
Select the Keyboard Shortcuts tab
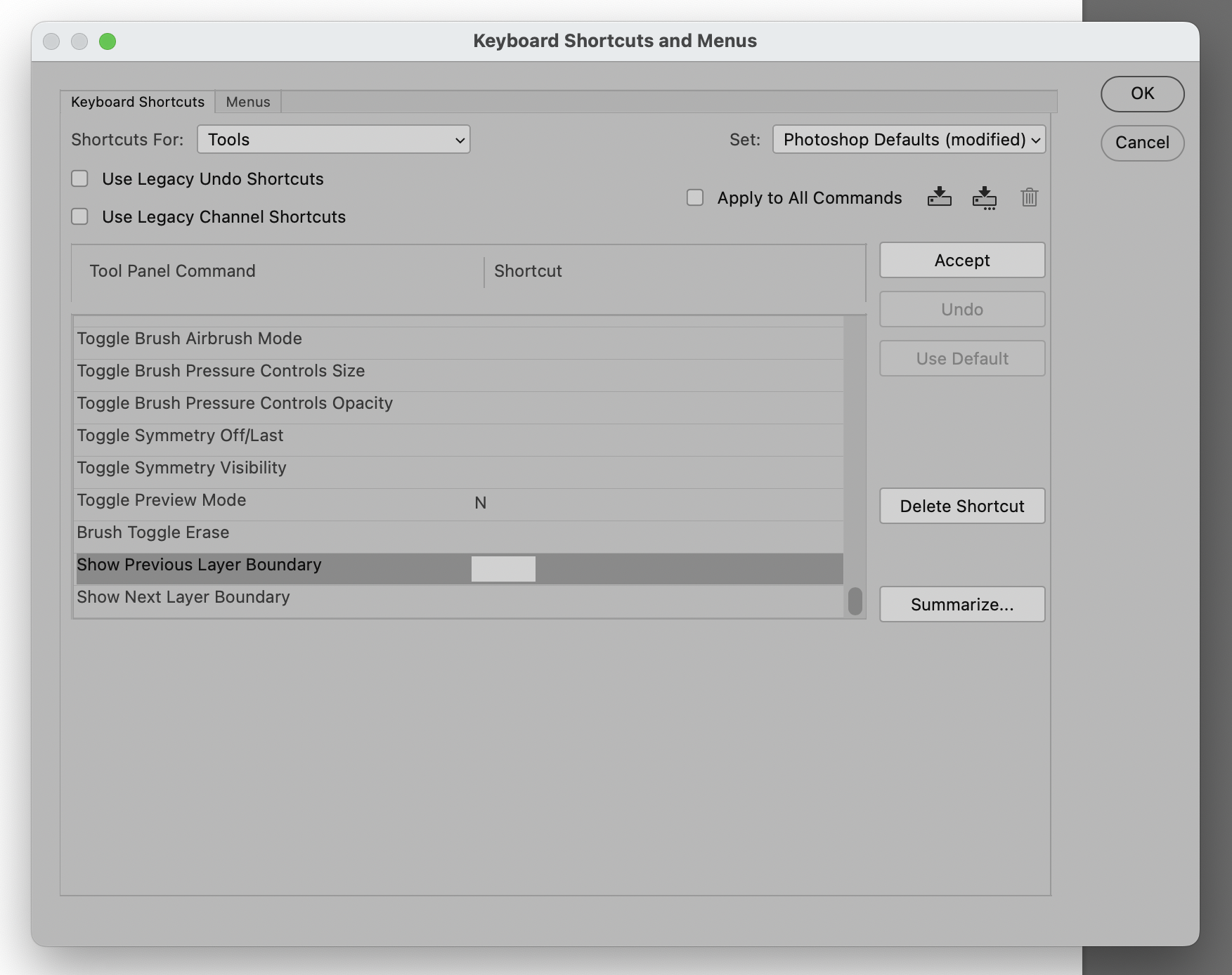pos(136,101)
